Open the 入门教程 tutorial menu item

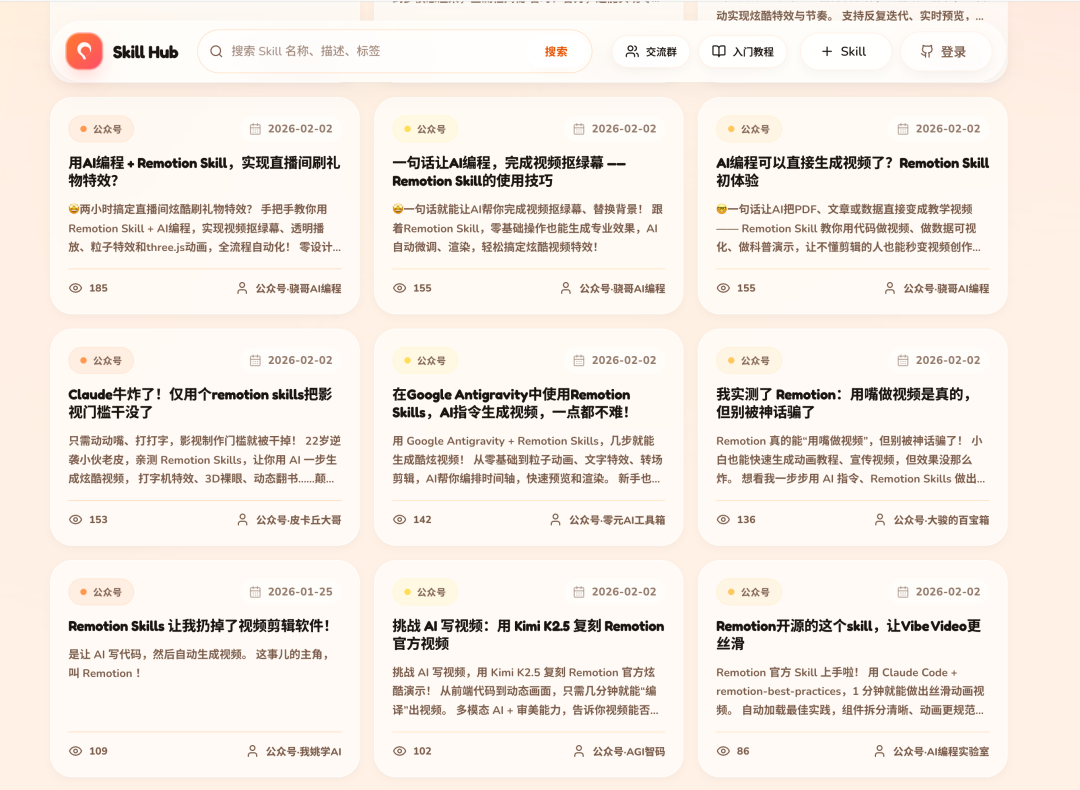(742, 51)
